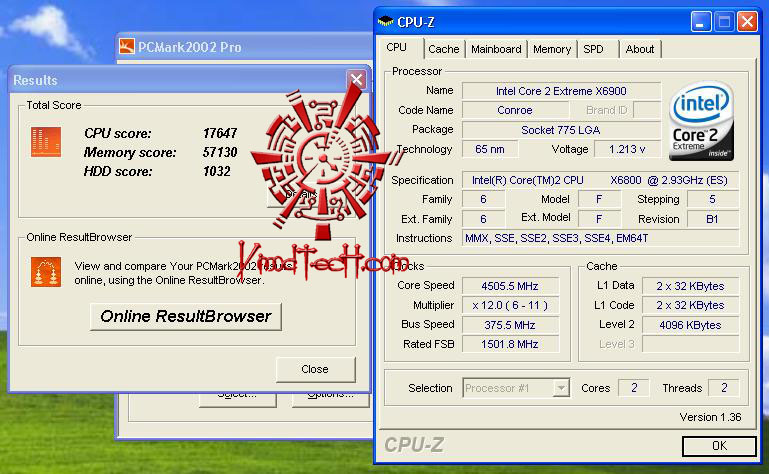This screenshot has width=769, height=474.
Task: Click the Multiplier value x 12.0
Action: [x=510, y=305]
